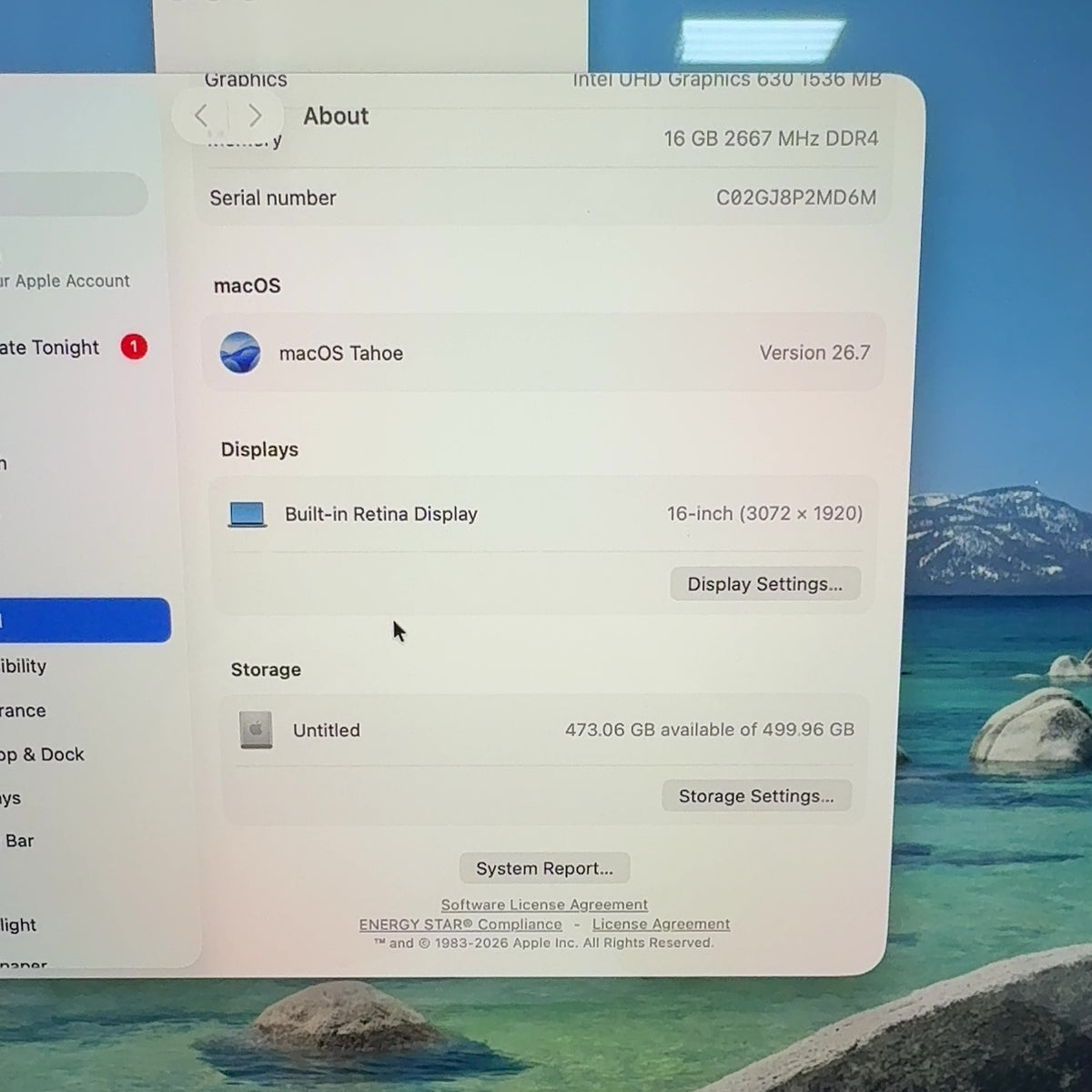This screenshot has height=1092, width=1092.
Task: Click the 'Displays' section heading
Action: click(x=259, y=450)
